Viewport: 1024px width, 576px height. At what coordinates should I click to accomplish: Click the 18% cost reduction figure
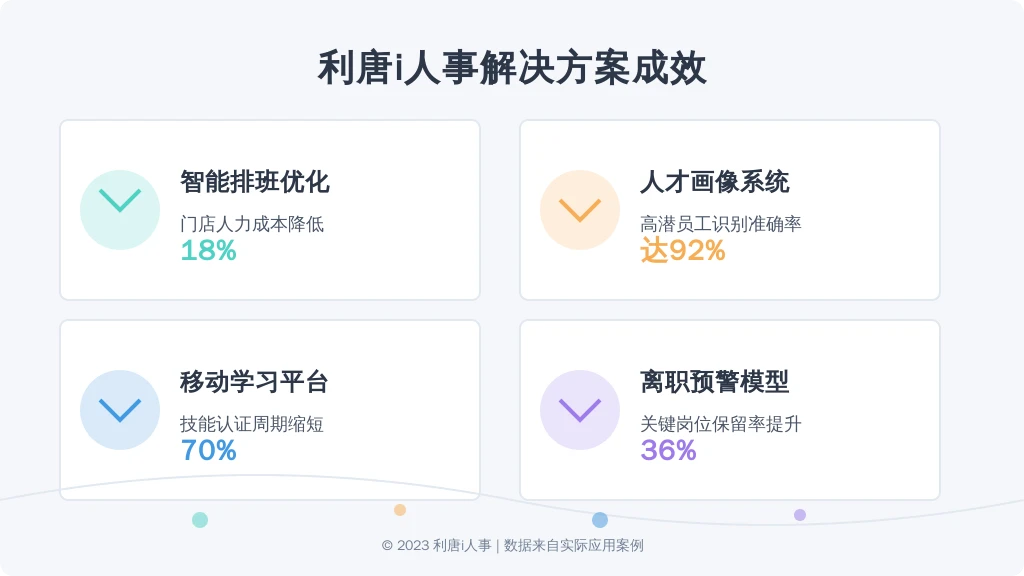(x=208, y=250)
